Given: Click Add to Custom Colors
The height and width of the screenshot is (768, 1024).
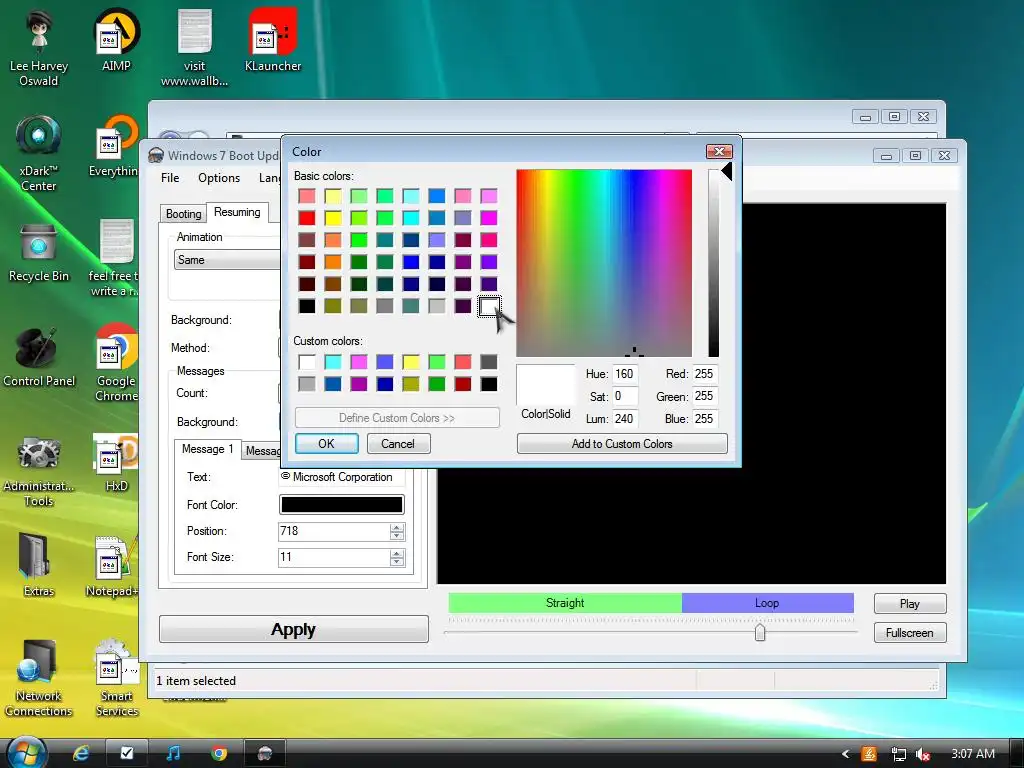Looking at the screenshot, I should pos(622,443).
